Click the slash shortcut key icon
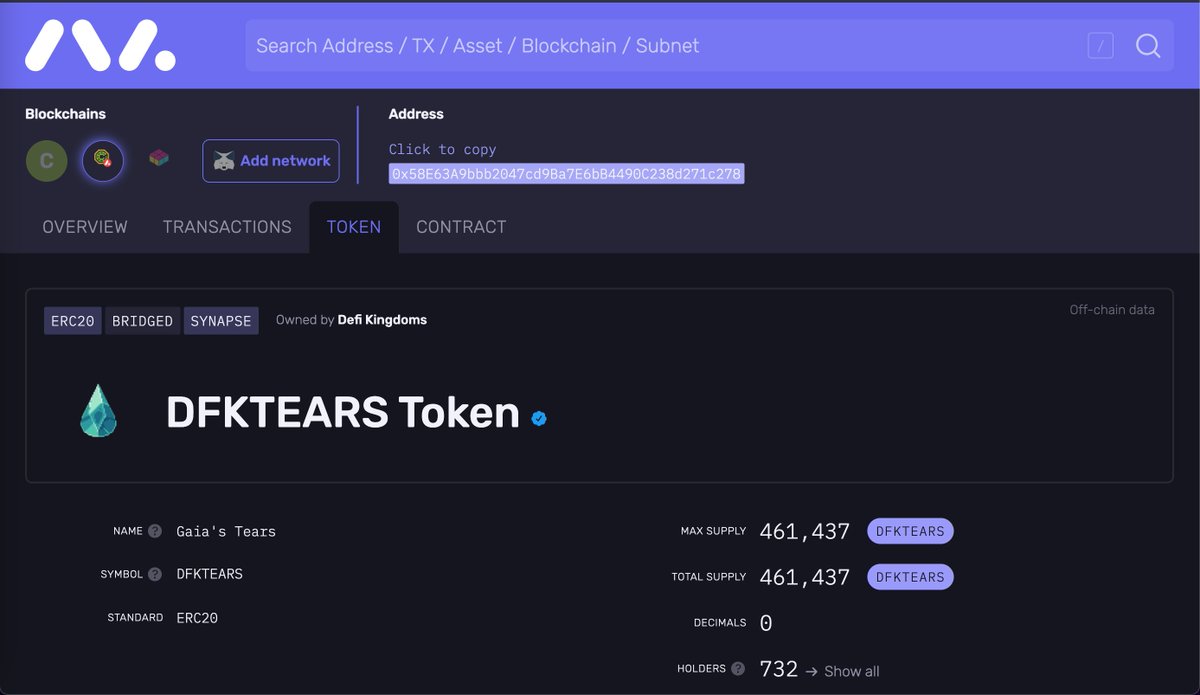This screenshot has width=1200, height=695. coord(1100,45)
